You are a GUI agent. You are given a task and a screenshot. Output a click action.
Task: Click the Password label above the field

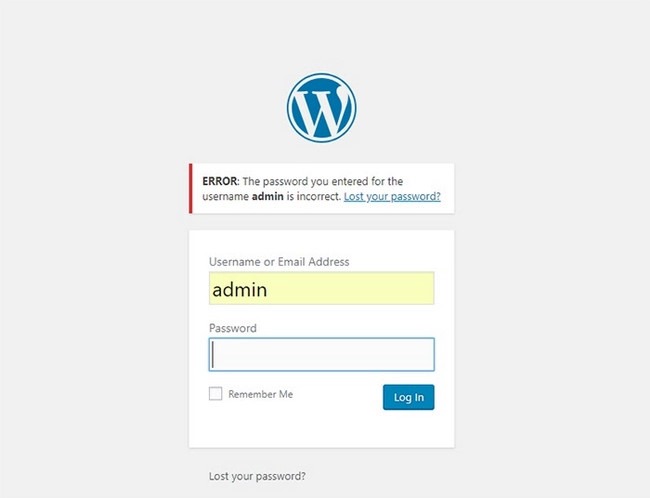pos(233,328)
